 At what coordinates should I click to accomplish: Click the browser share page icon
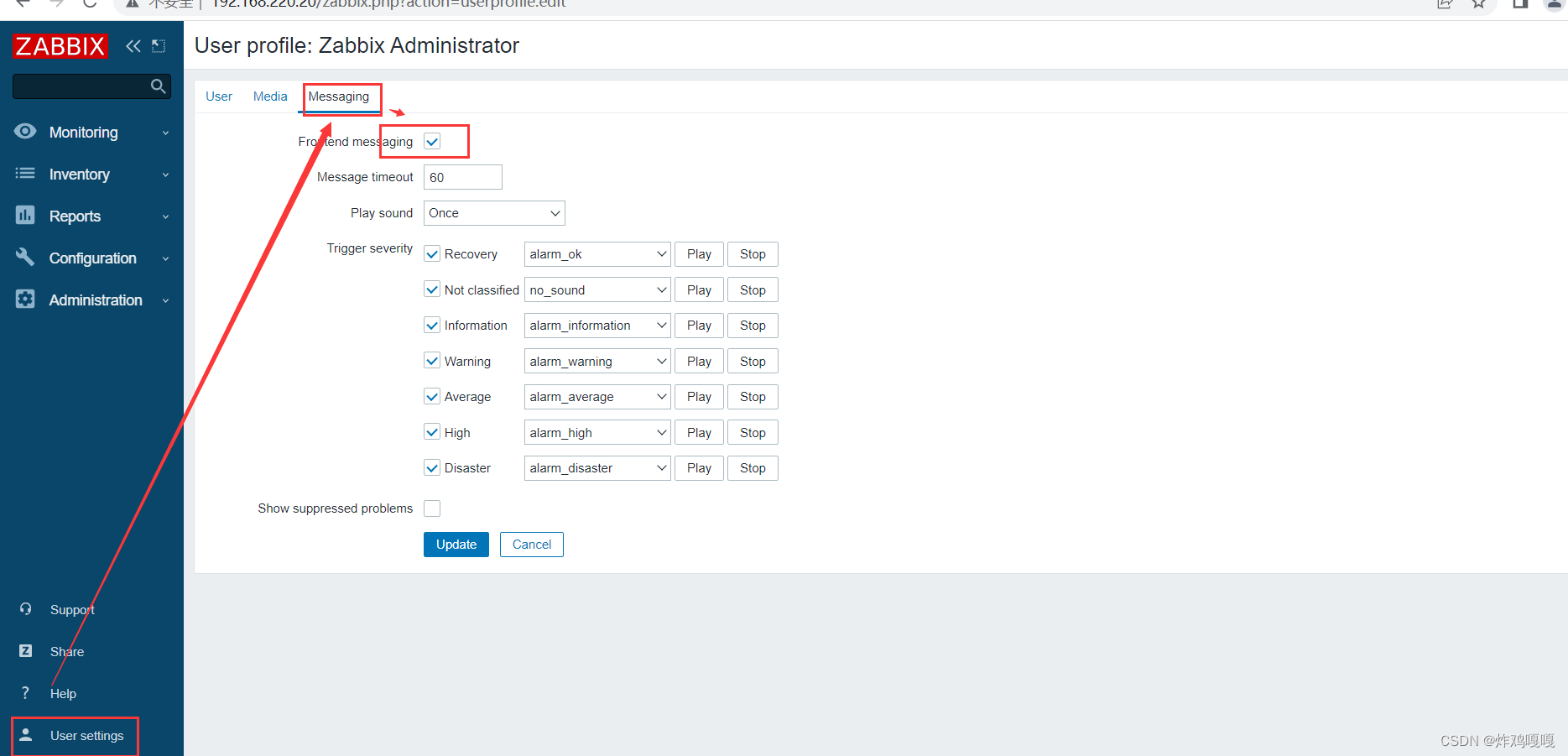(x=1445, y=3)
